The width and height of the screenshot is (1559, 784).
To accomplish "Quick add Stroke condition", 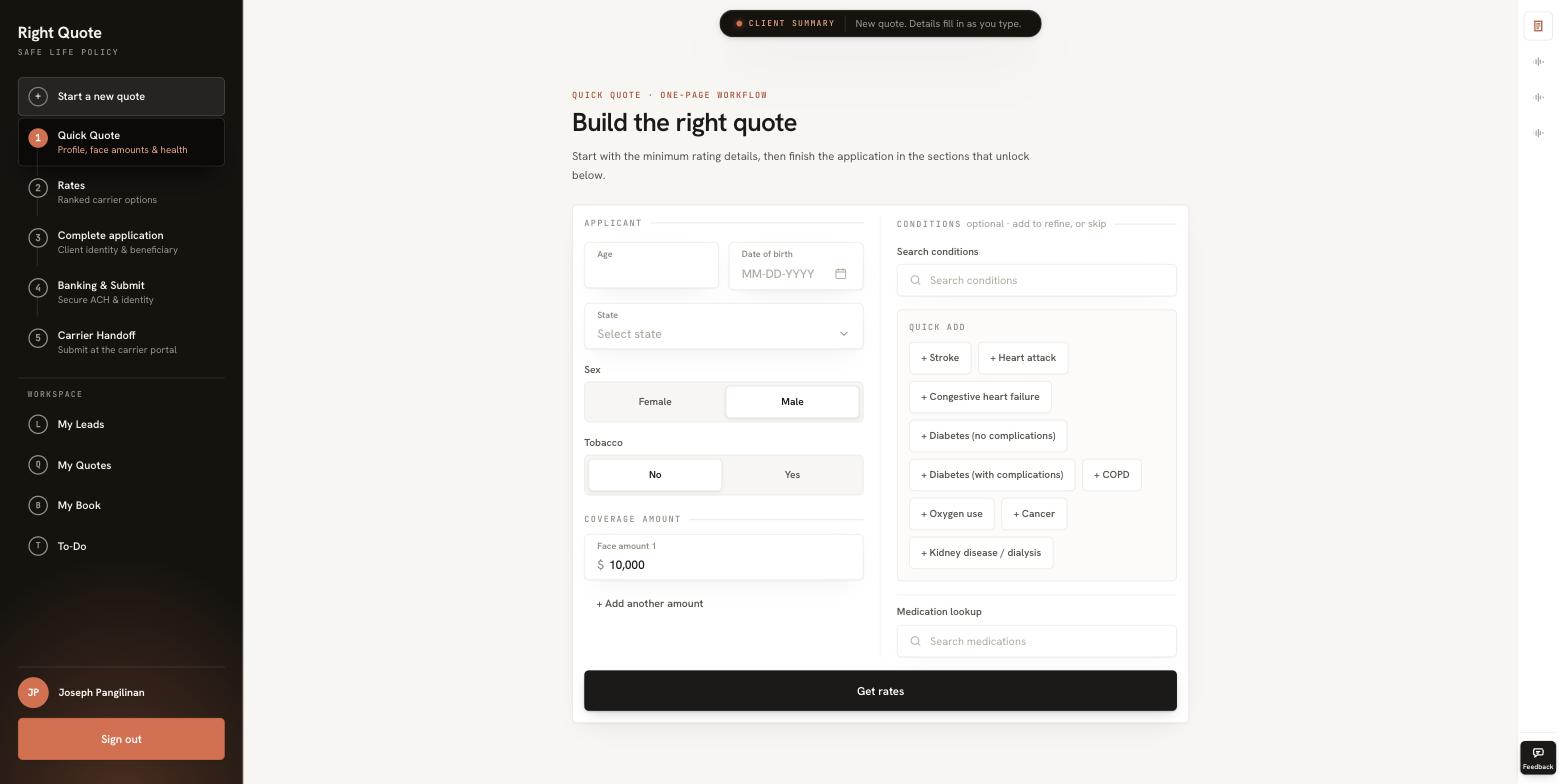I will [x=940, y=358].
